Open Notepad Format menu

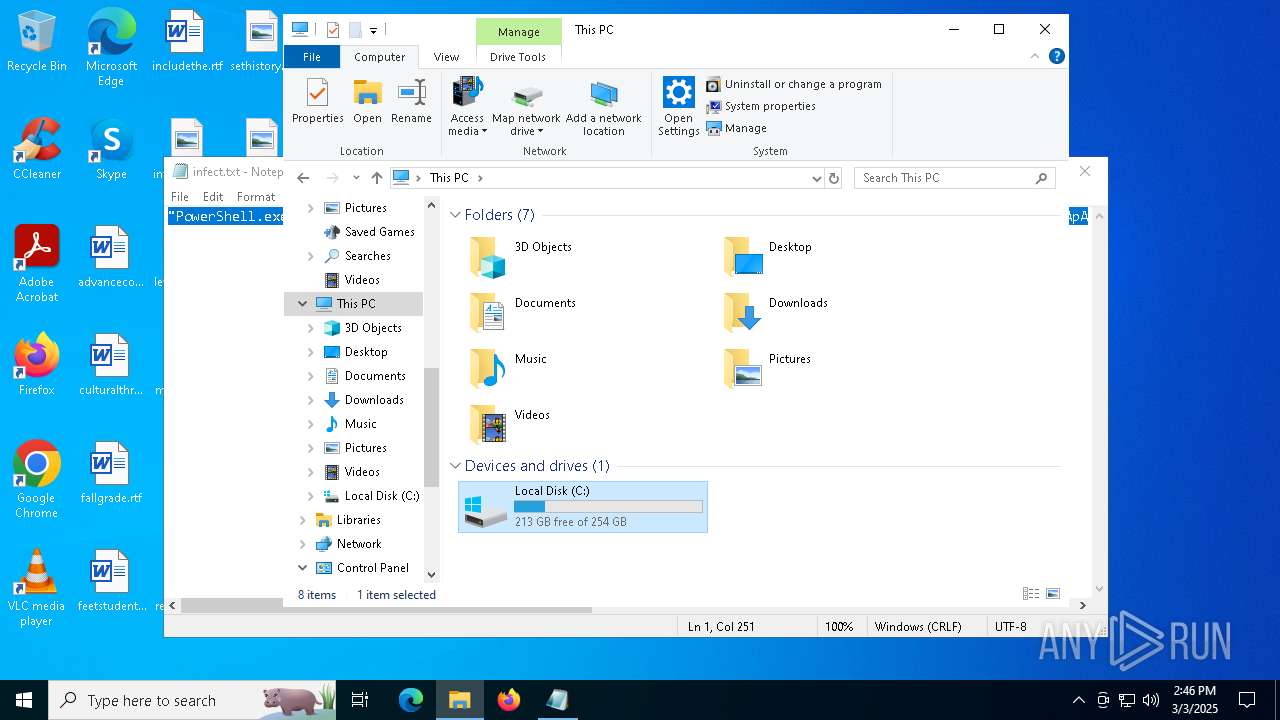pos(256,197)
